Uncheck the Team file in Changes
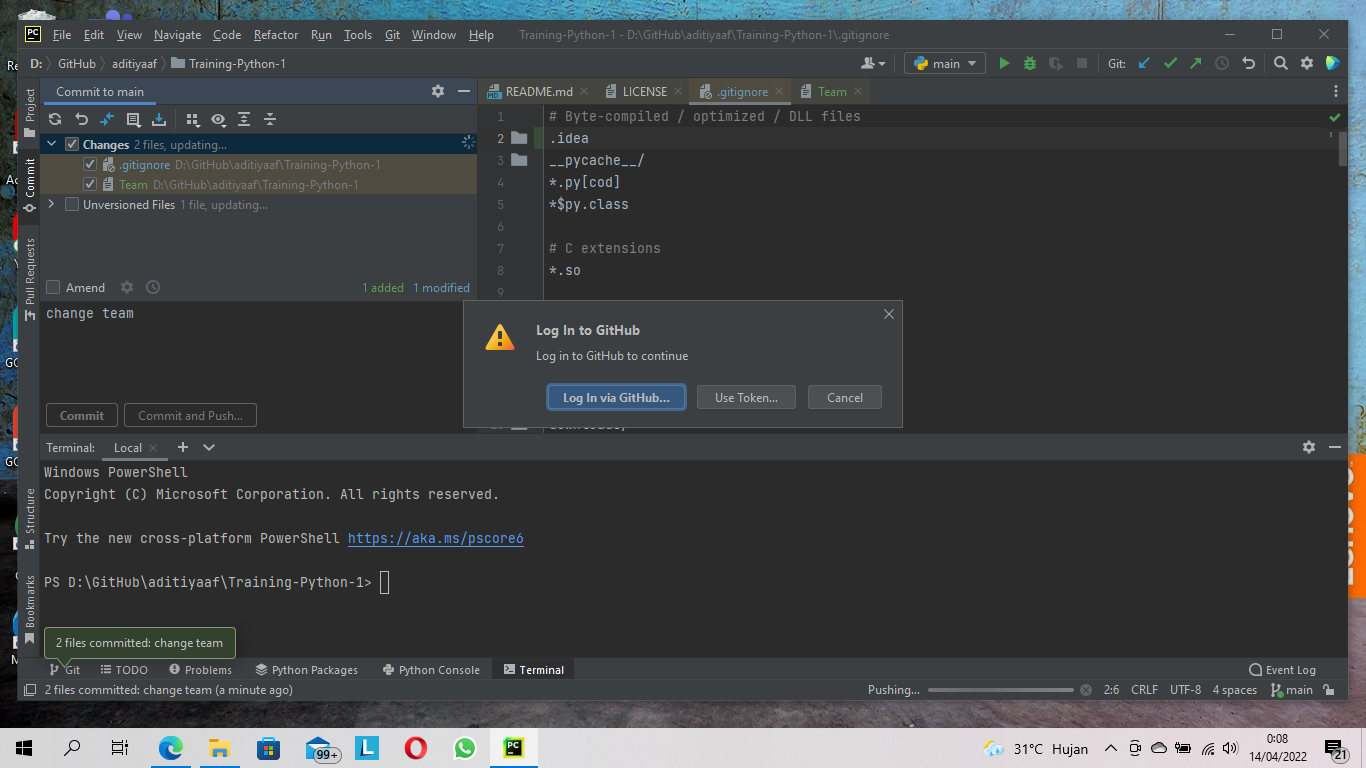The image size is (1366, 768). click(x=90, y=183)
